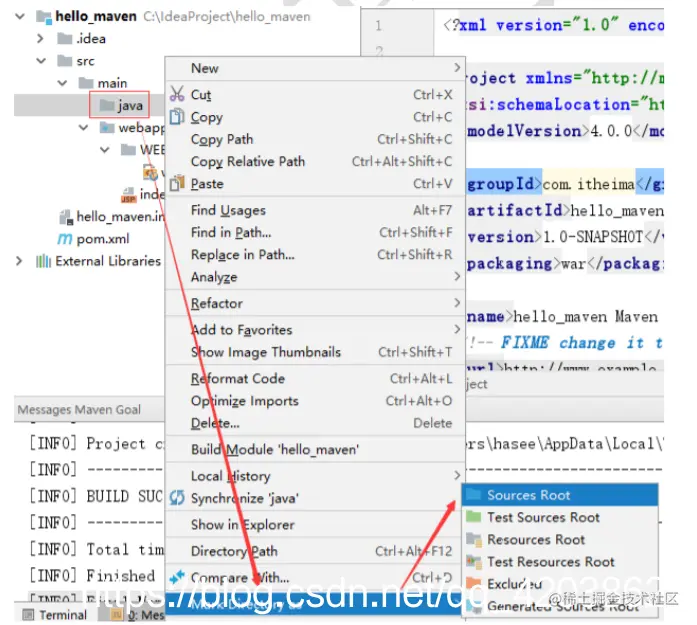This screenshot has height=625, width=697.
Task: Click the Cut scissors icon
Action: [x=177, y=94]
